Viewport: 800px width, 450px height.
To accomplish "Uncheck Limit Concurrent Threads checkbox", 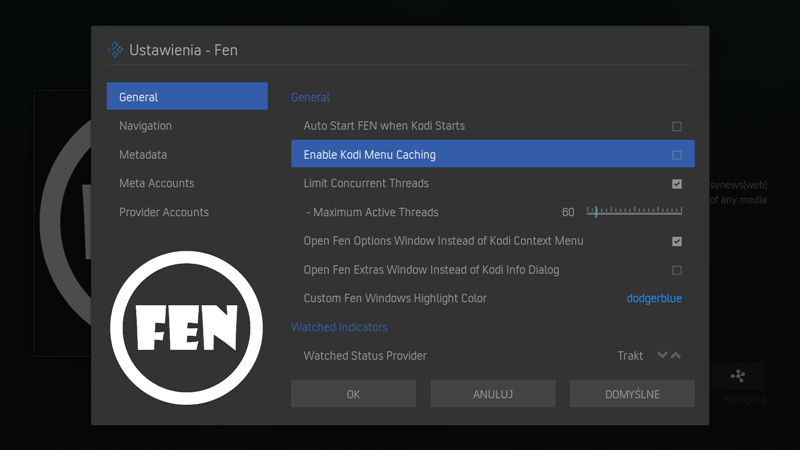I will (677, 184).
